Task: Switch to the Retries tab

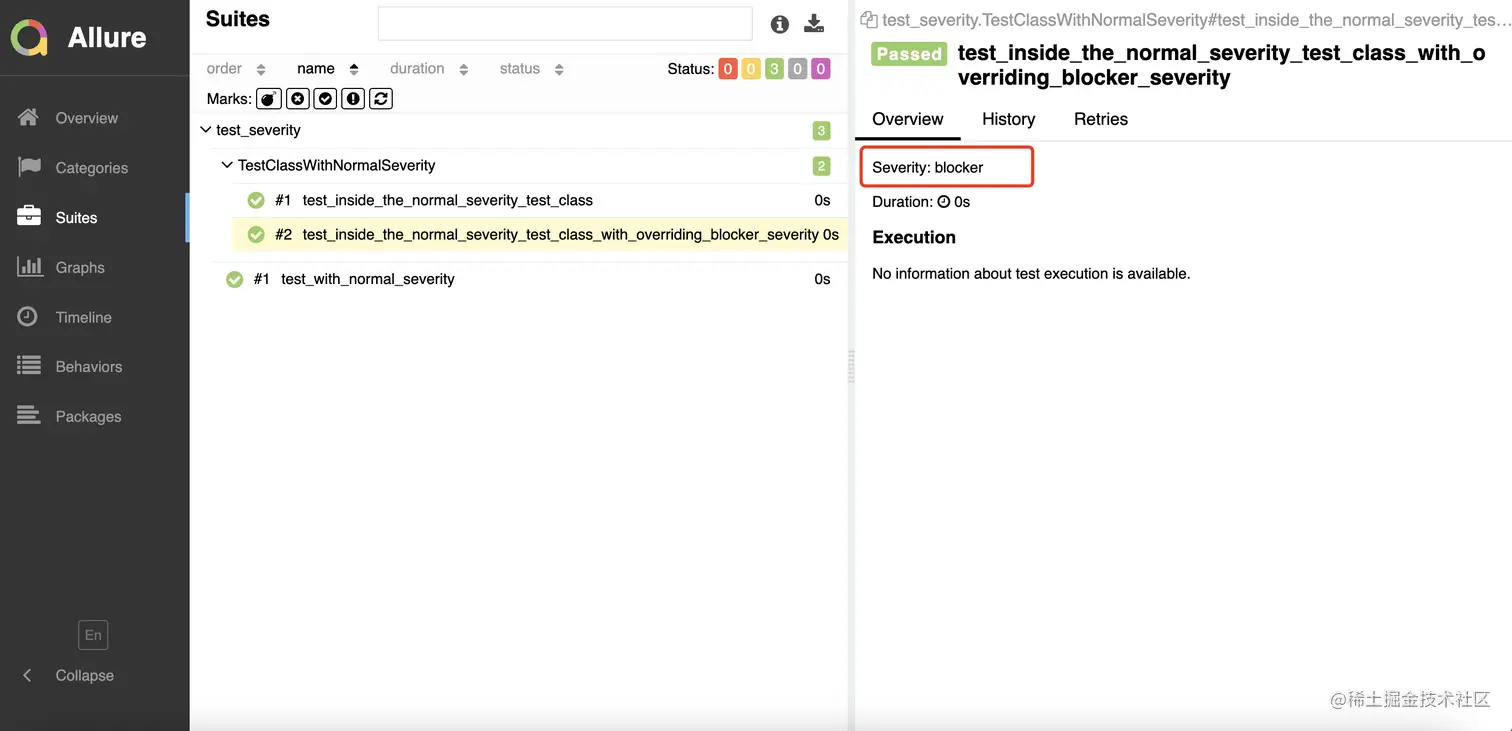Action: pyautogui.click(x=1100, y=119)
